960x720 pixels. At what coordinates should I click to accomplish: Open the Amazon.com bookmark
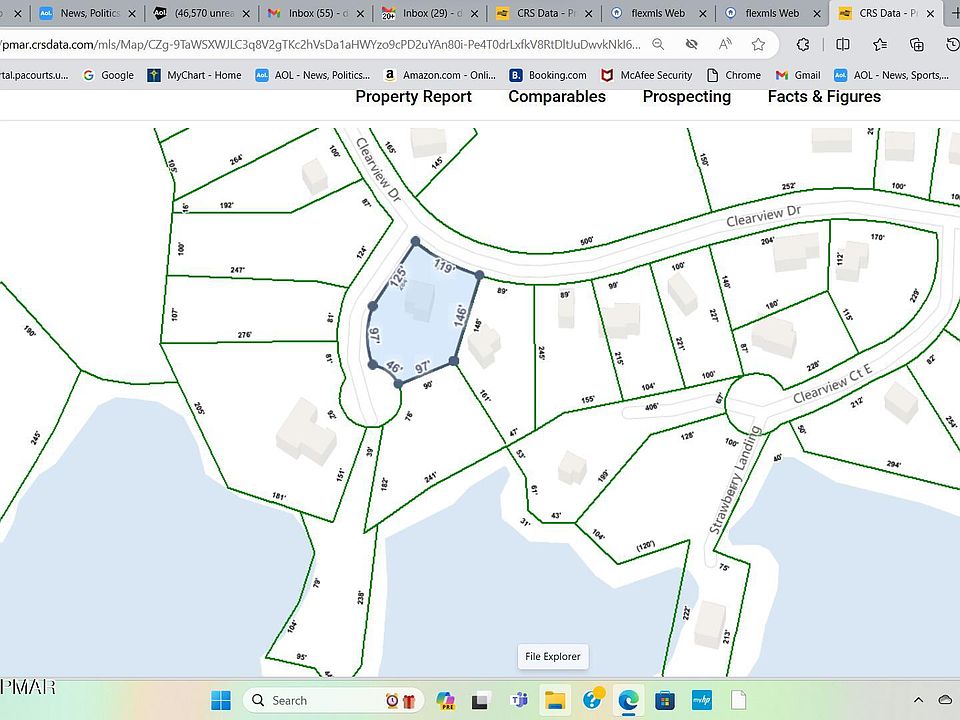[x=440, y=75]
